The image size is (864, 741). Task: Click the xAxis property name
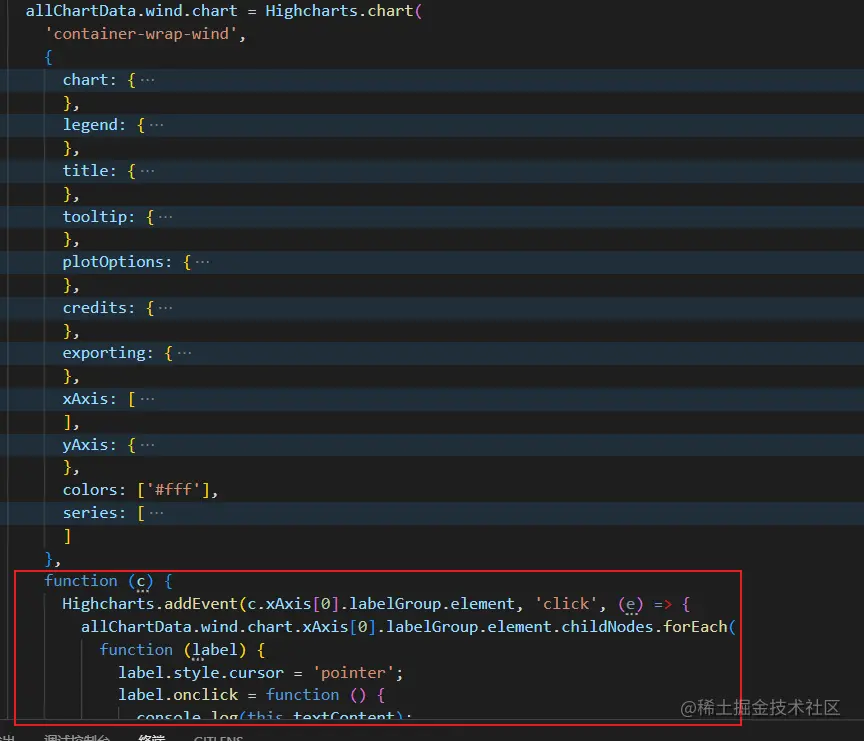click(85, 399)
